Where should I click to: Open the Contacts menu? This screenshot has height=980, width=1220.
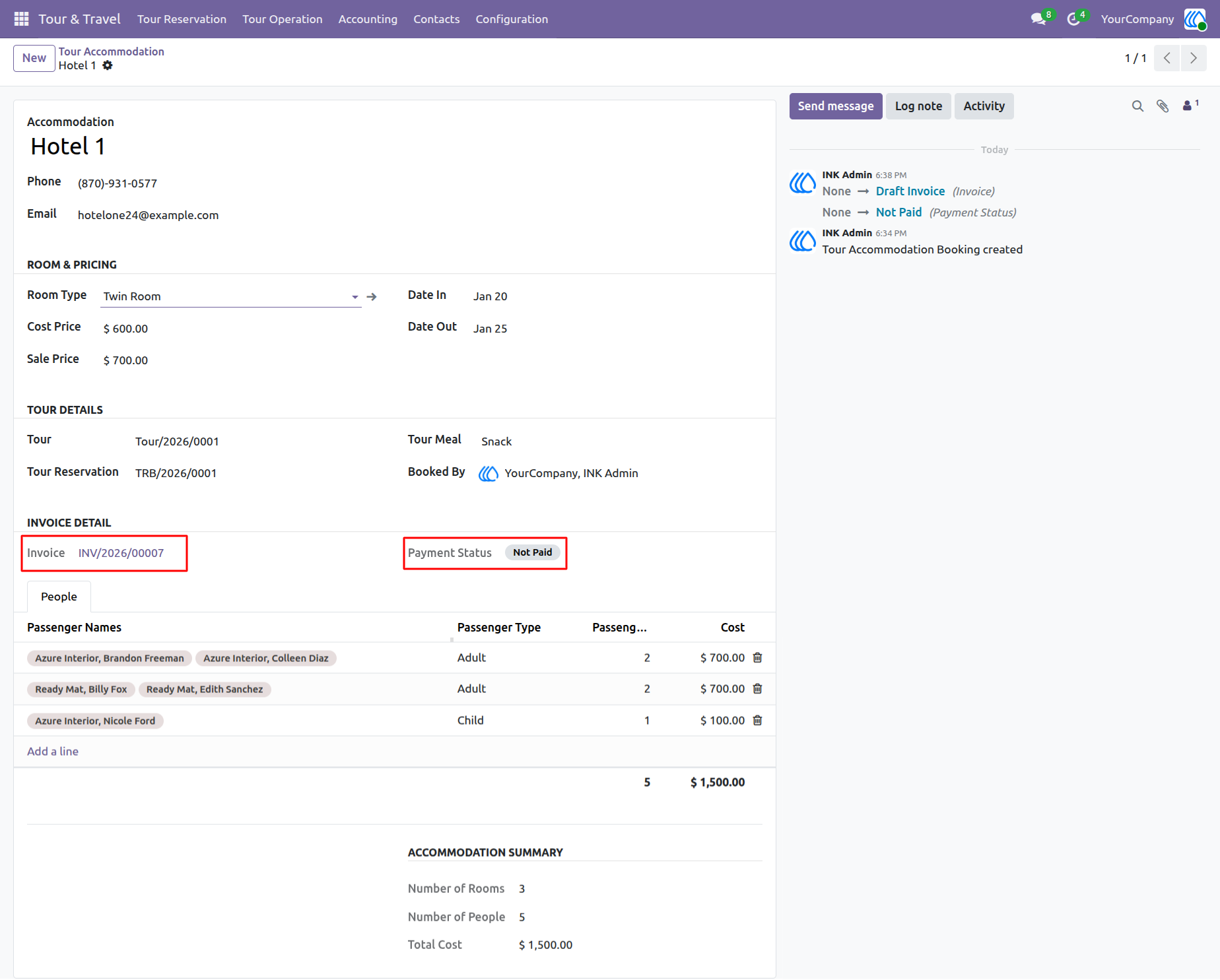coord(436,19)
